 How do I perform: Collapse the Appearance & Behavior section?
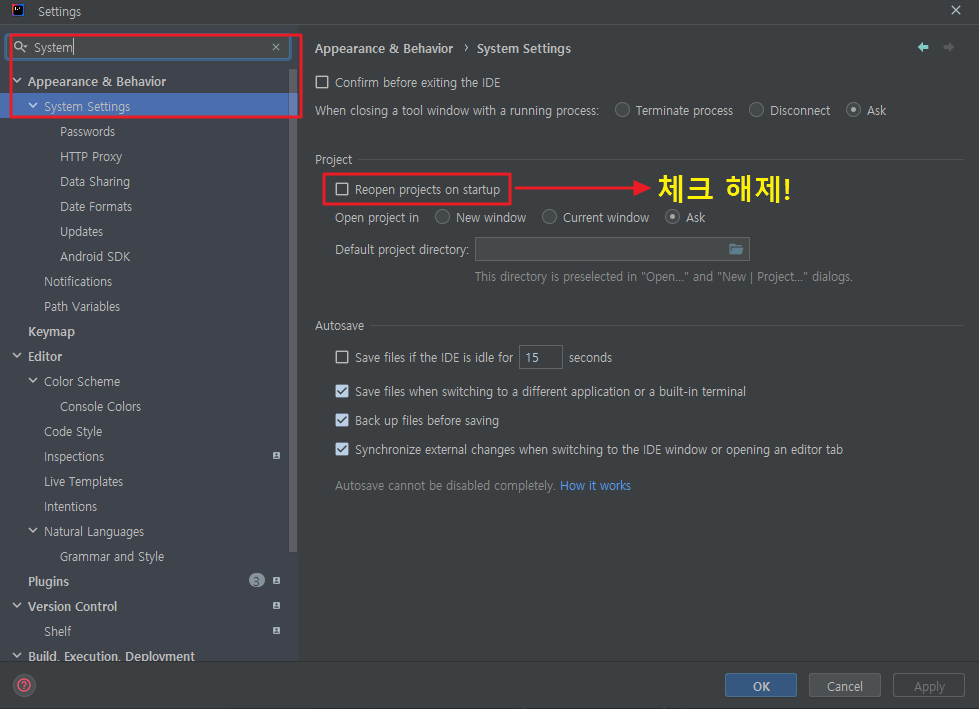pyautogui.click(x=16, y=81)
